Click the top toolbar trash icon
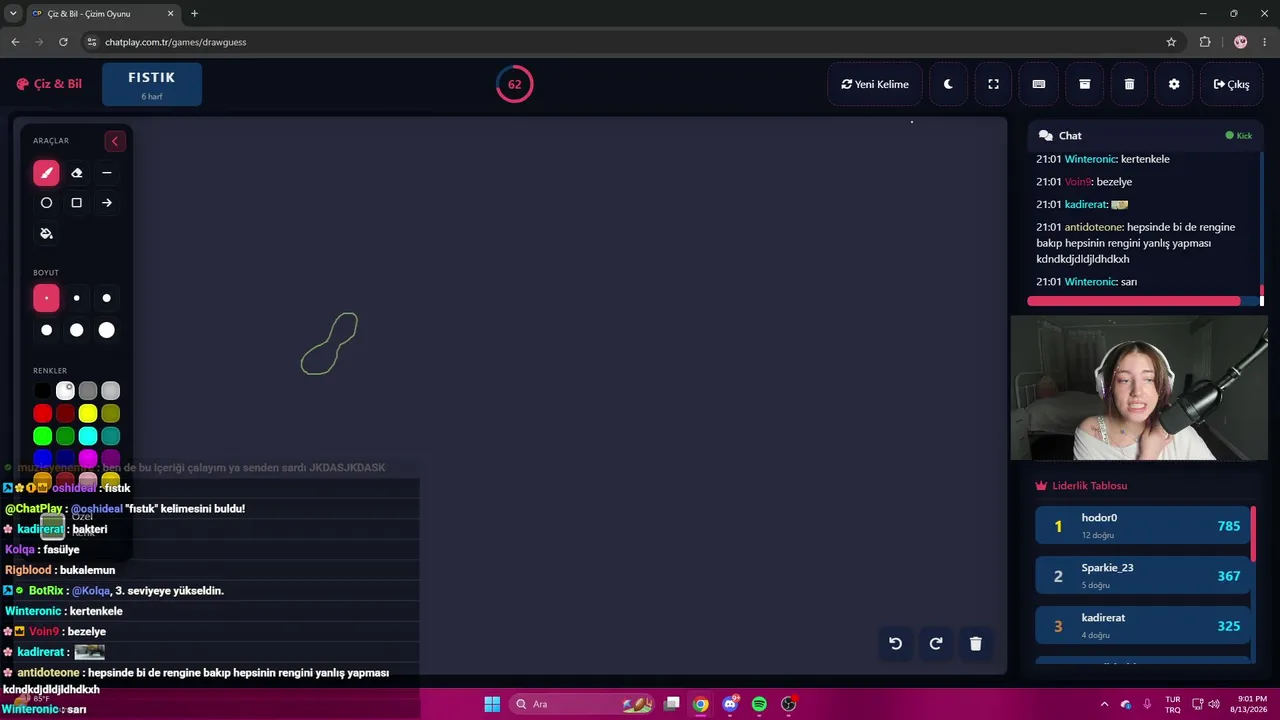 (1129, 84)
